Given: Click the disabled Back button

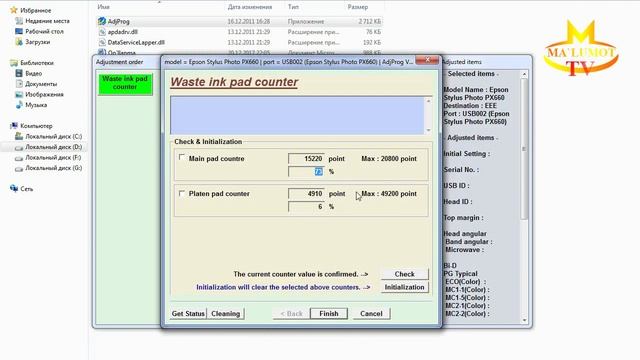Looking at the screenshot, I should coord(291,313).
